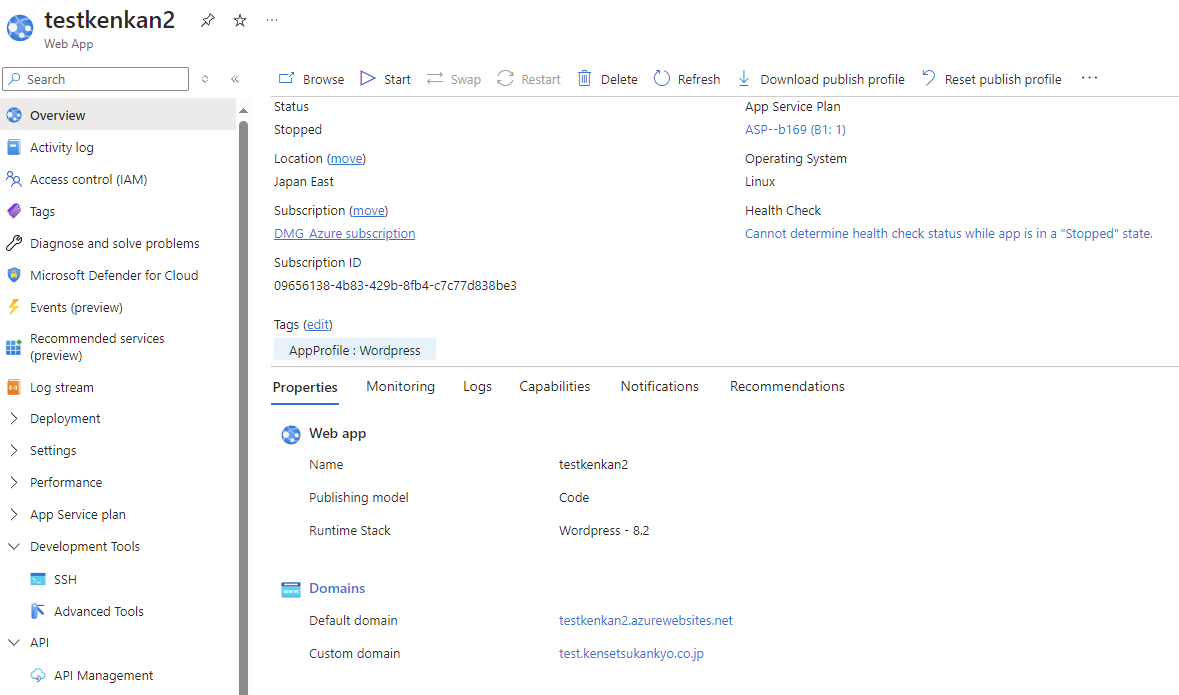The image size is (1179, 695).
Task: Click the Subscription move link
Action: pyautogui.click(x=369, y=211)
